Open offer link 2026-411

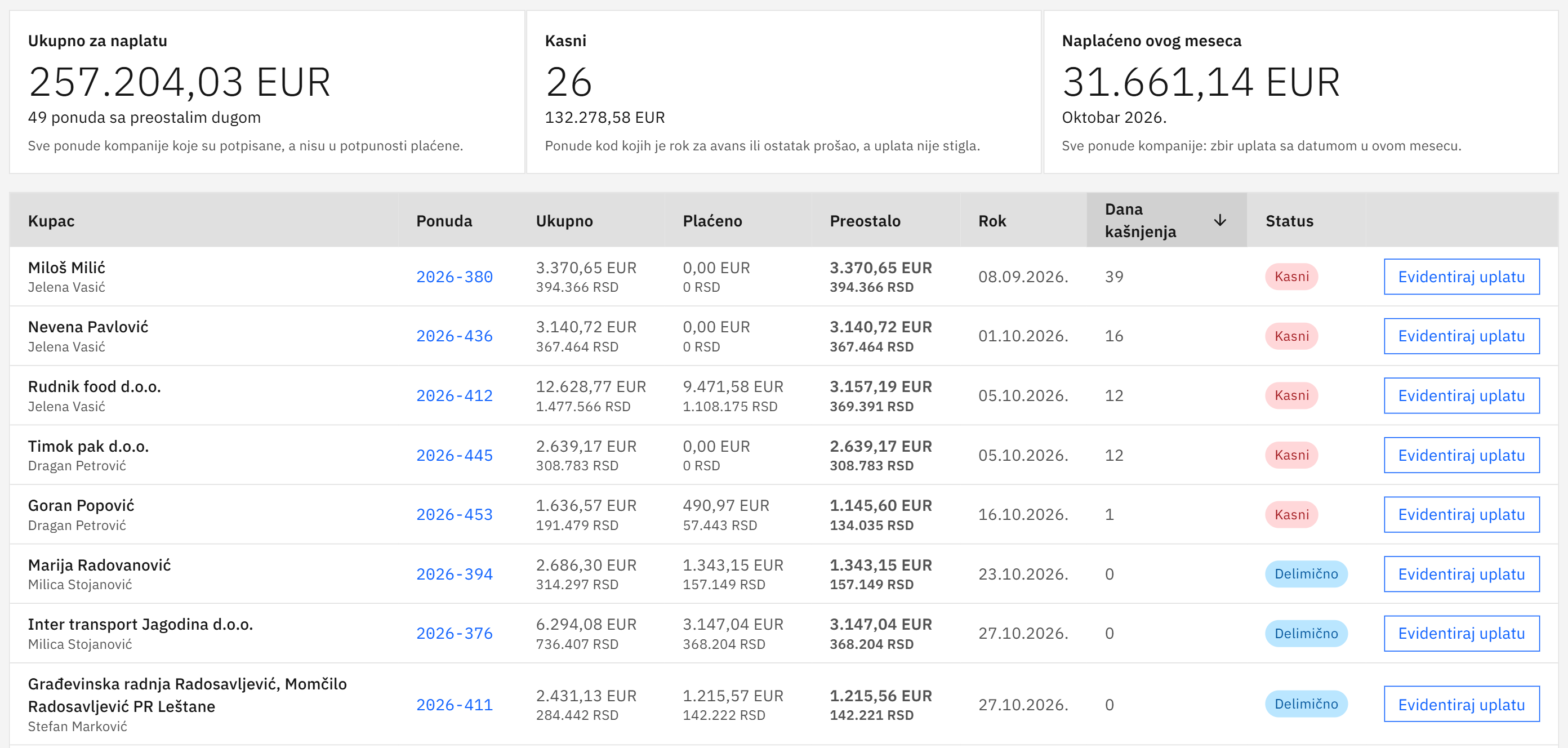click(x=454, y=705)
